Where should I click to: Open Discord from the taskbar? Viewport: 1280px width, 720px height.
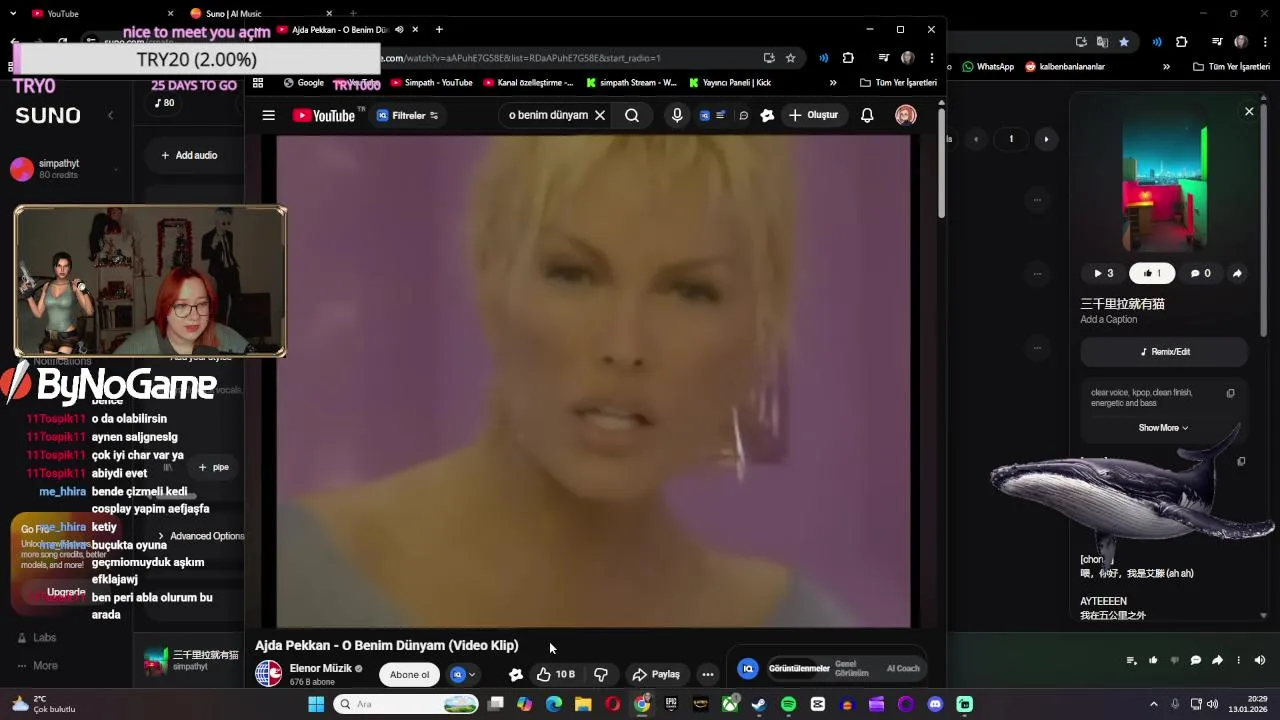[x=935, y=704]
